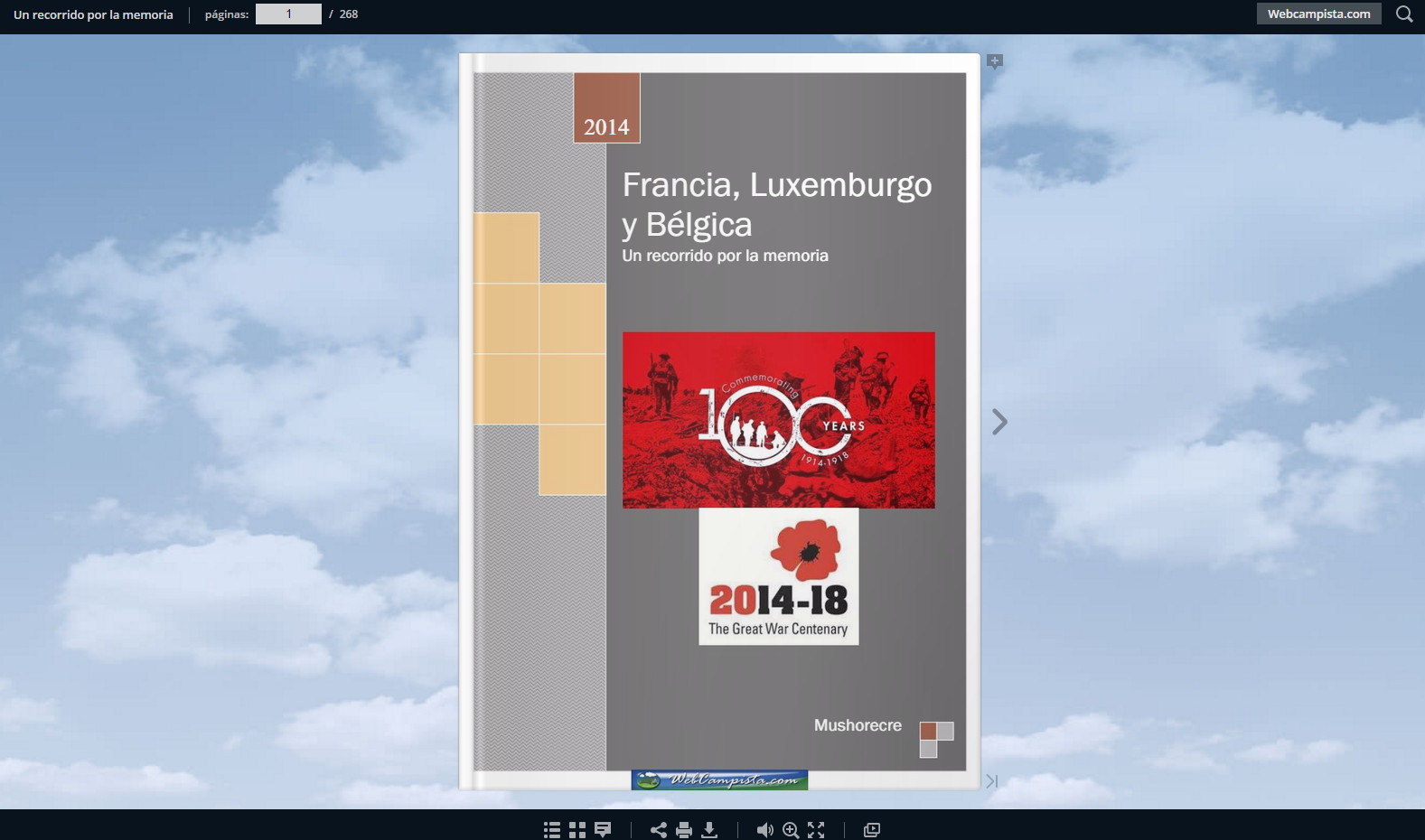This screenshot has width=1425, height=840.
Task: Open the Webcampista.com link
Action: [x=1318, y=14]
